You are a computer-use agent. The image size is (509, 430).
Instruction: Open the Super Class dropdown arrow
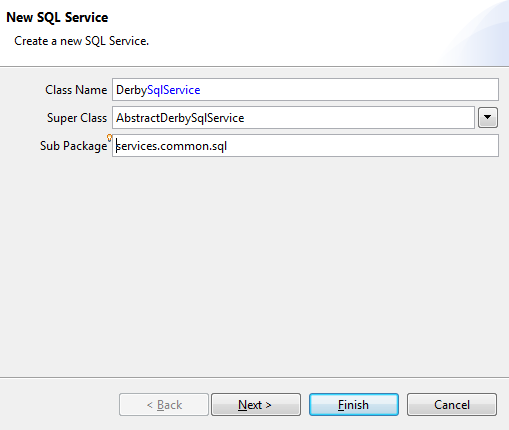(488, 117)
